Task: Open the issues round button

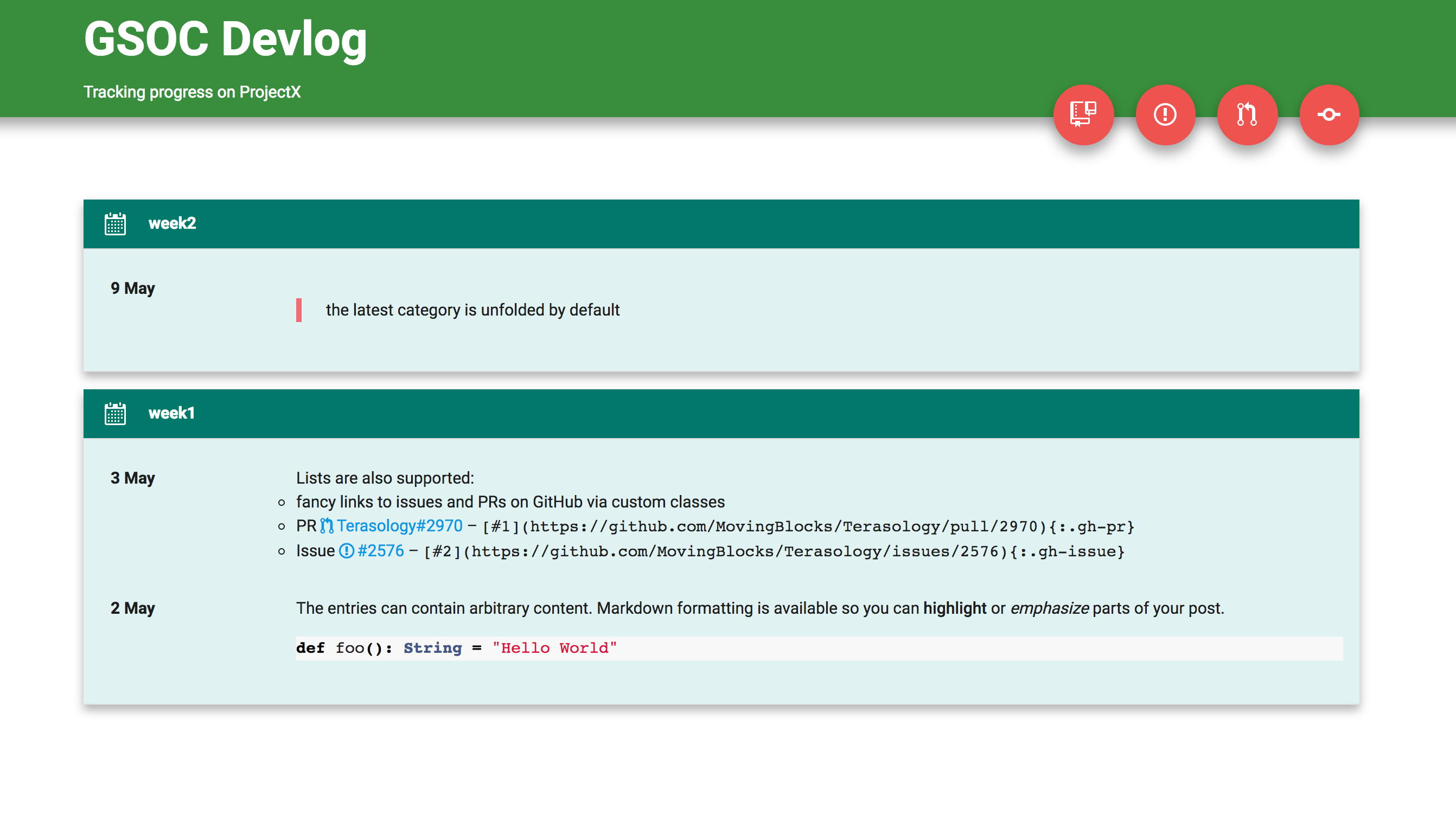Action: point(1165,115)
